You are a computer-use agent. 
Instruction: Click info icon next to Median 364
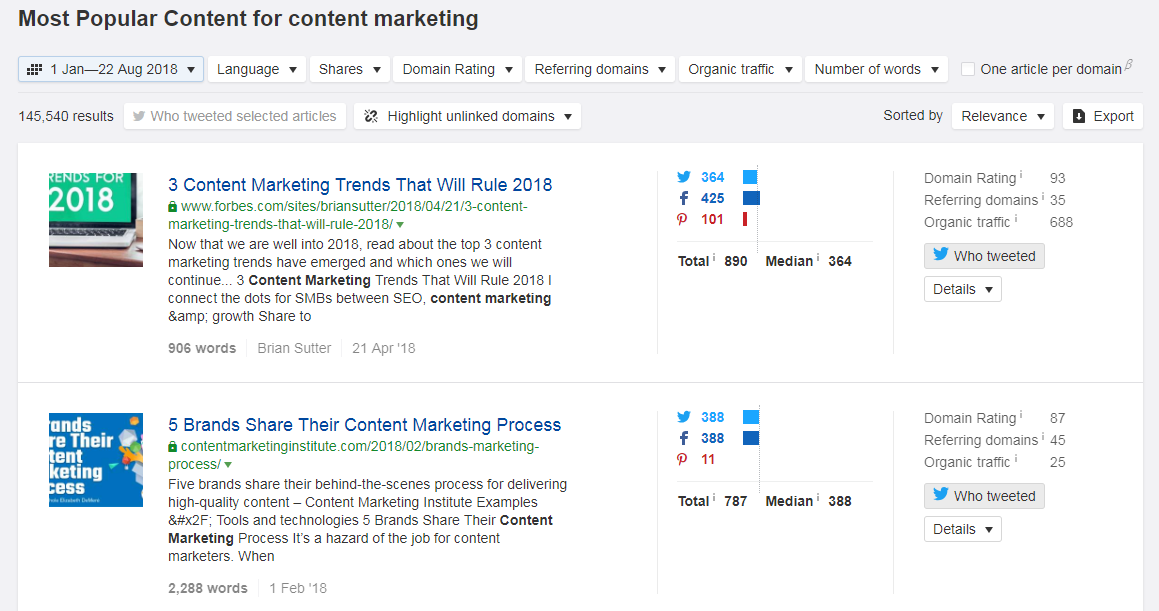tap(818, 258)
